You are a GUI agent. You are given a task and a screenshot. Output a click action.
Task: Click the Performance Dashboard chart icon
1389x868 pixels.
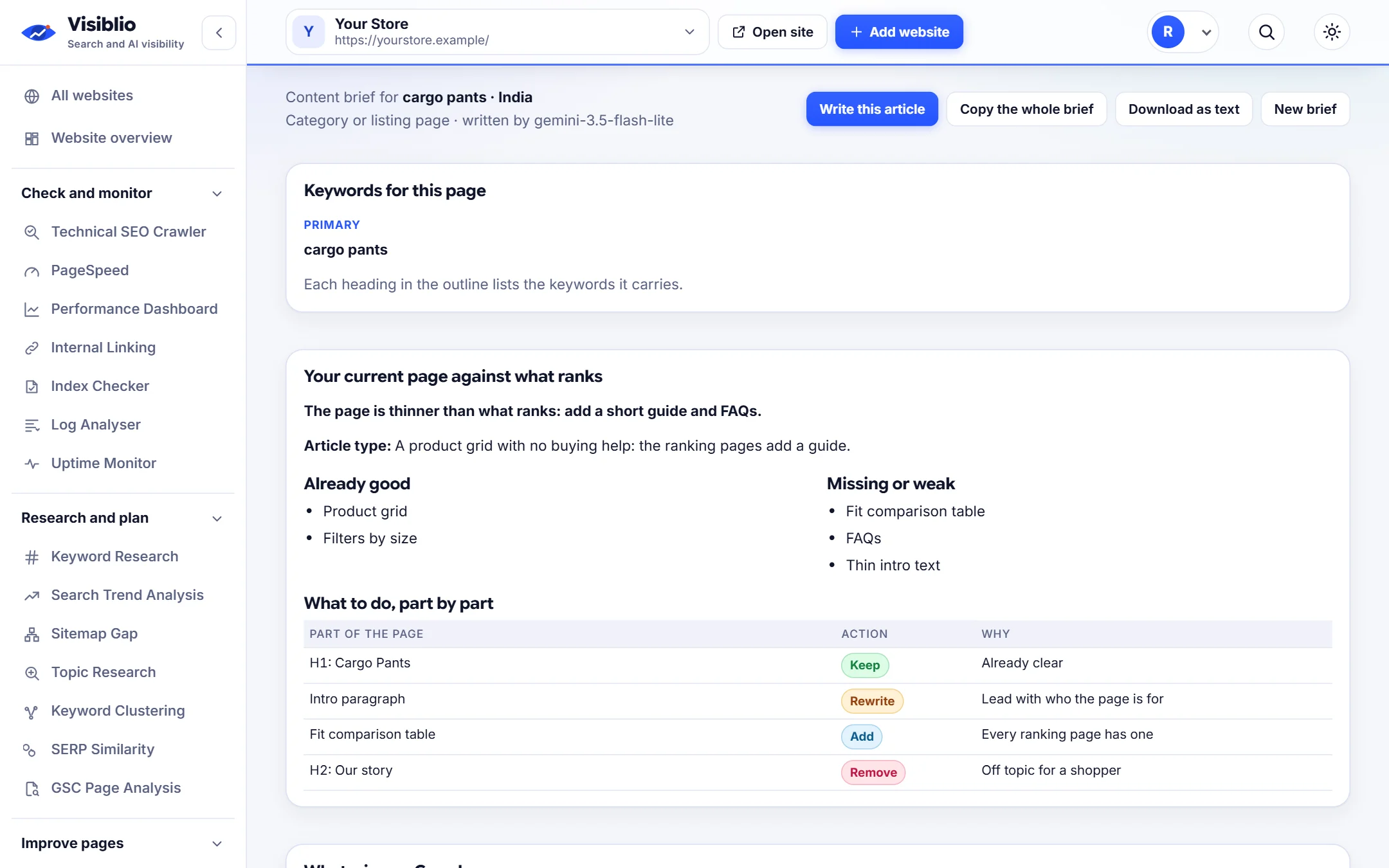(32, 309)
